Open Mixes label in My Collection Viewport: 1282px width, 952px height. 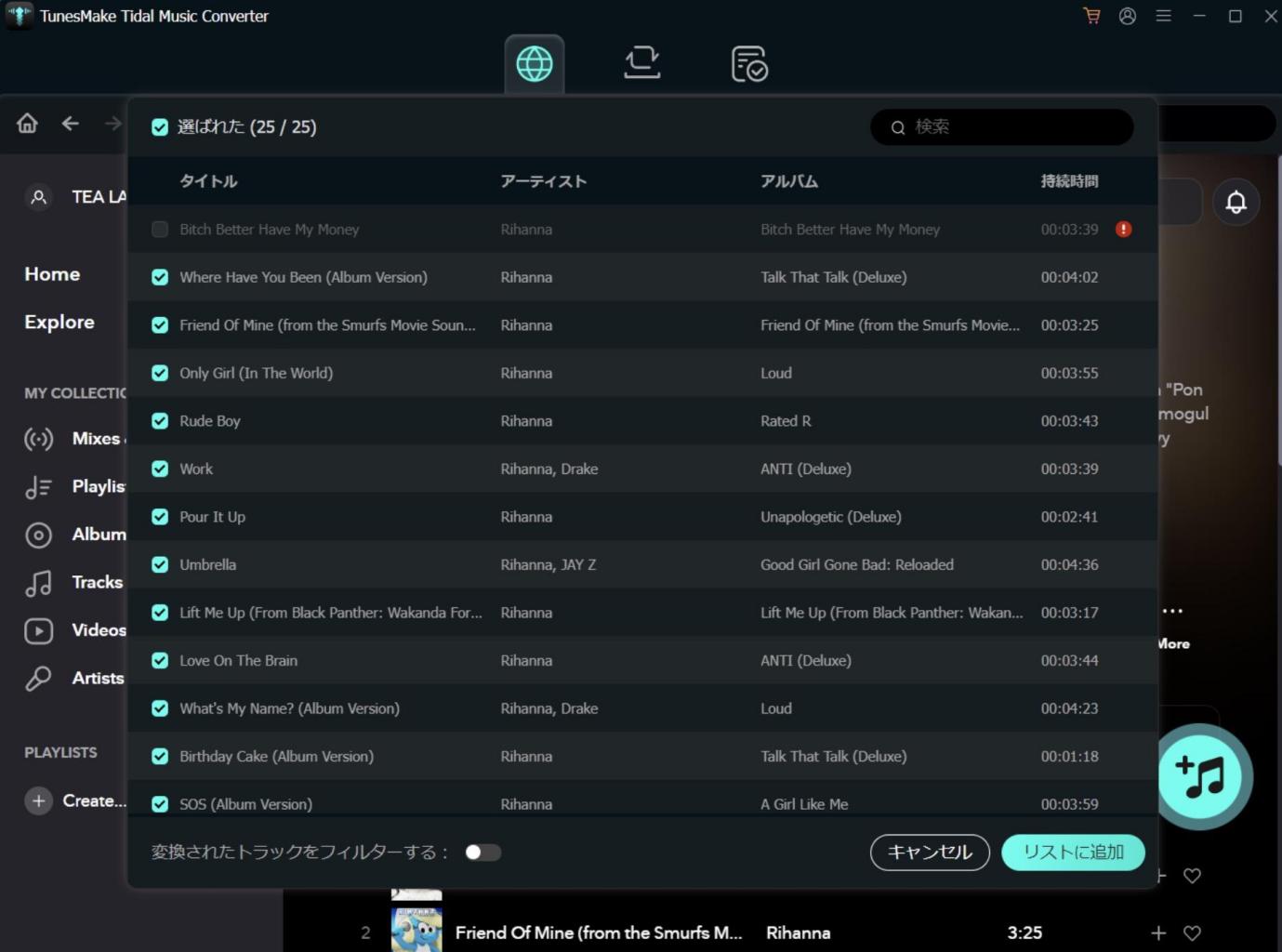click(x=98, y=439)
